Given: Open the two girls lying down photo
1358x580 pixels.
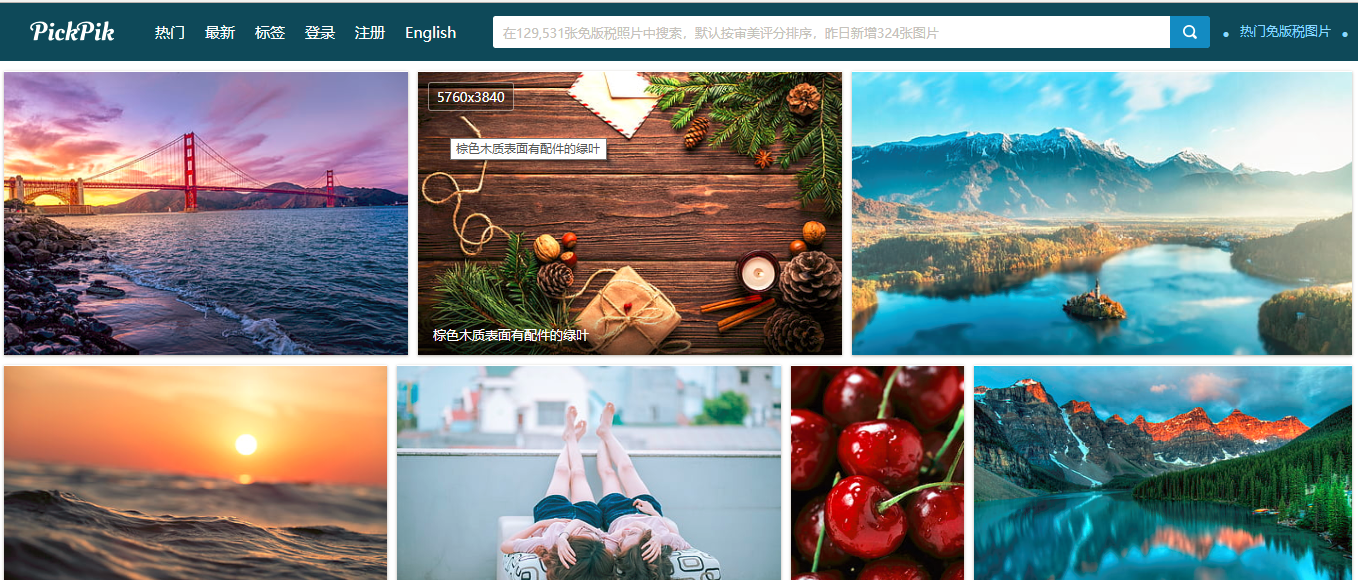Looking at the screenshot, I should click(x=589, y=473).
